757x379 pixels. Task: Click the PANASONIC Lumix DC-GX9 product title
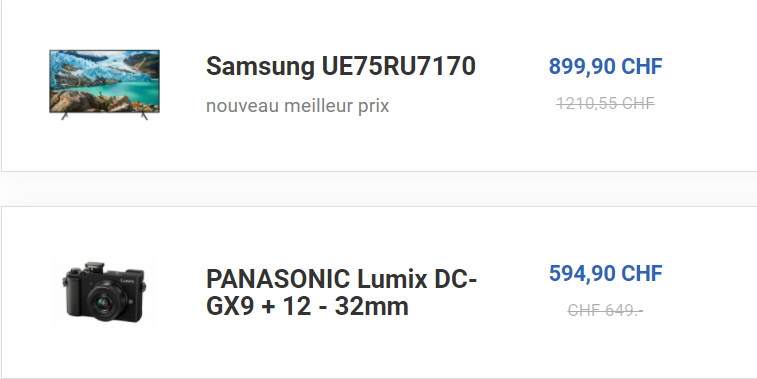tap(341, 293)
